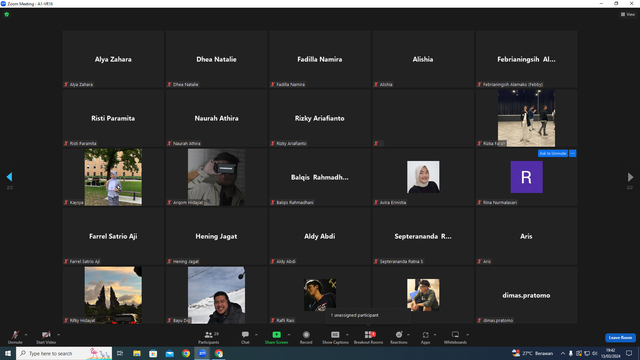This screenshot has width=640, height=360.
Task: Select Kaysya's video tile photo
Action: (113, 177)
